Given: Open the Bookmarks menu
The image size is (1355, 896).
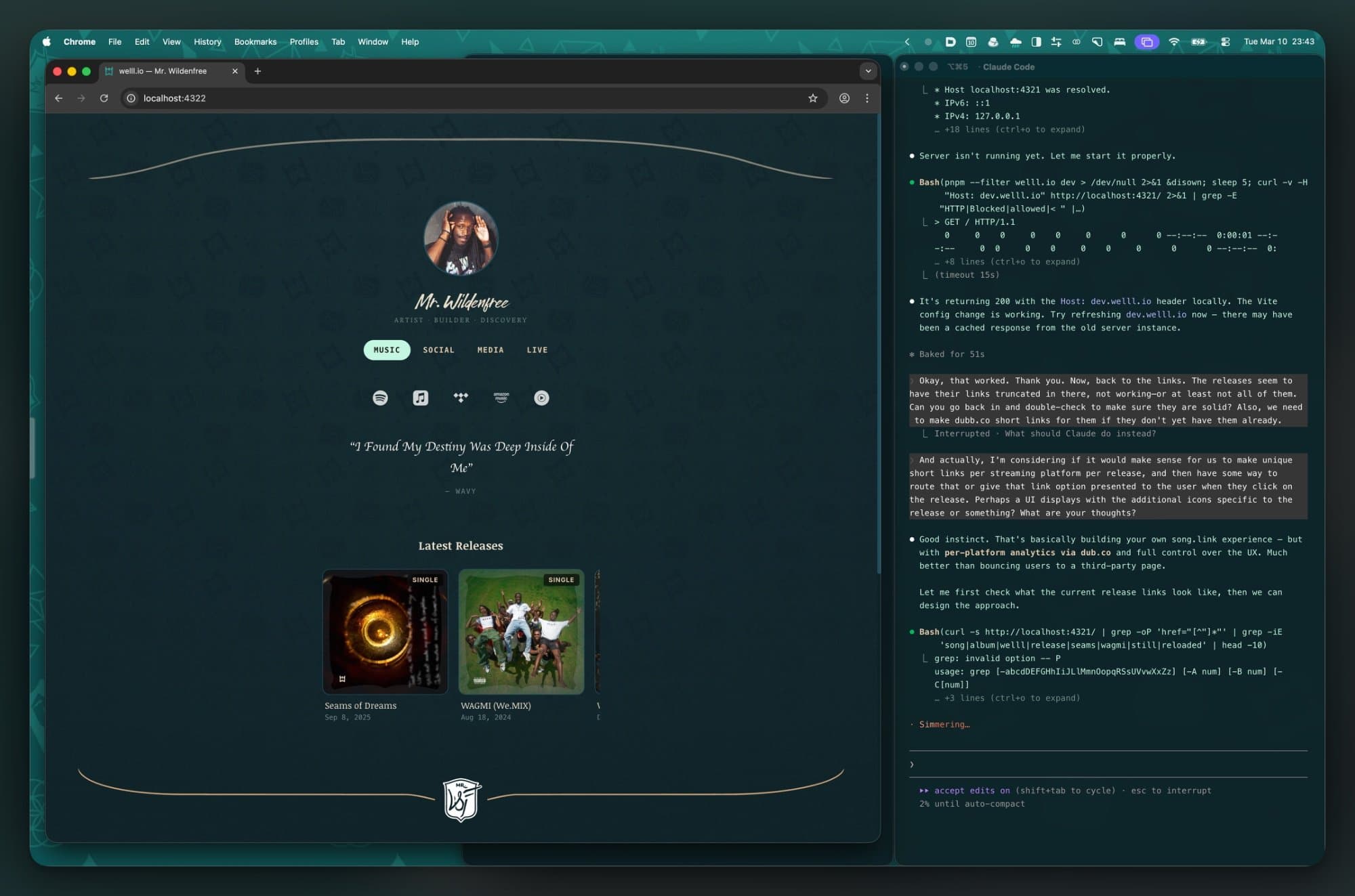Looking at the screenshot, I should point(255,42).
